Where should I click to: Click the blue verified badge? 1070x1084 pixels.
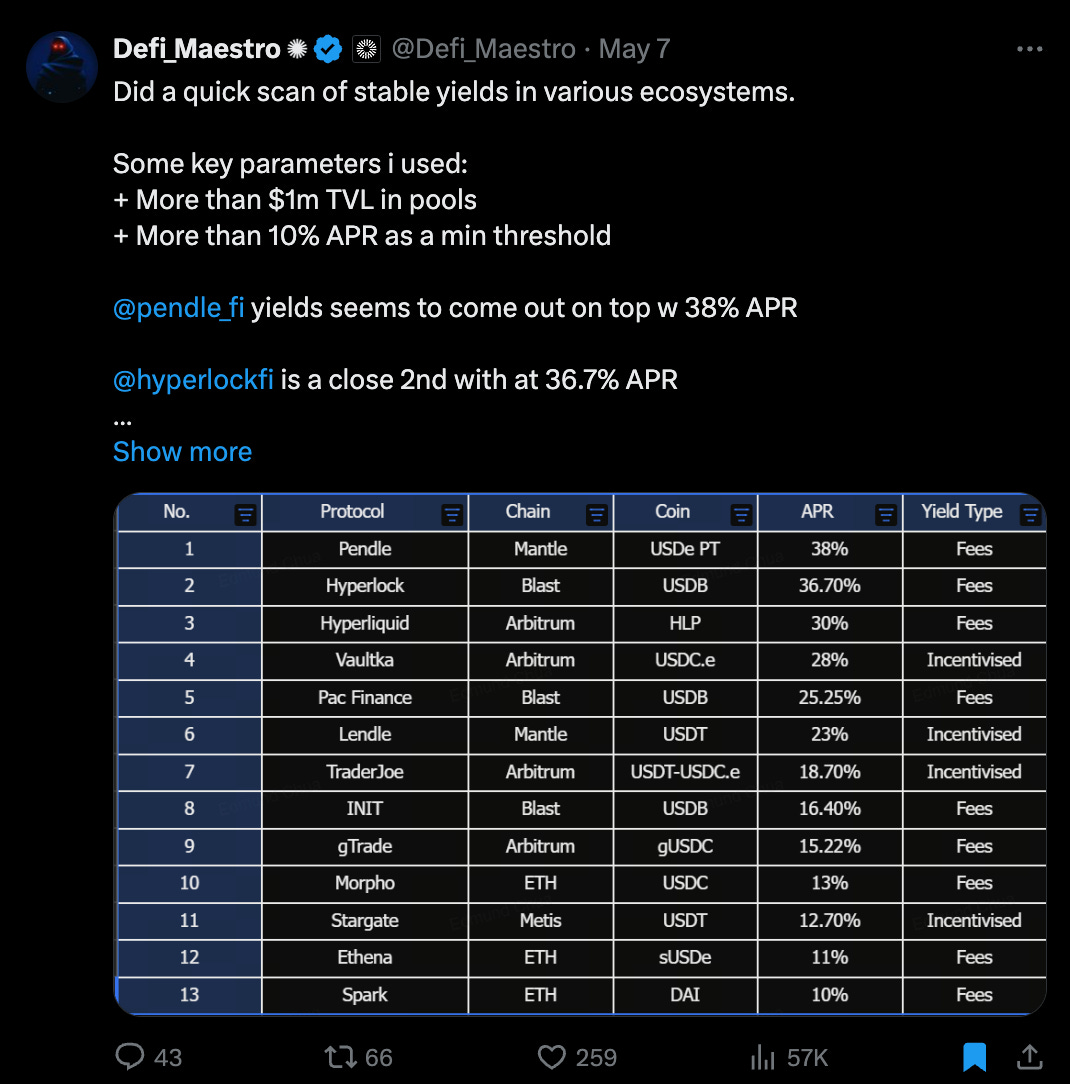click(328, 49)
